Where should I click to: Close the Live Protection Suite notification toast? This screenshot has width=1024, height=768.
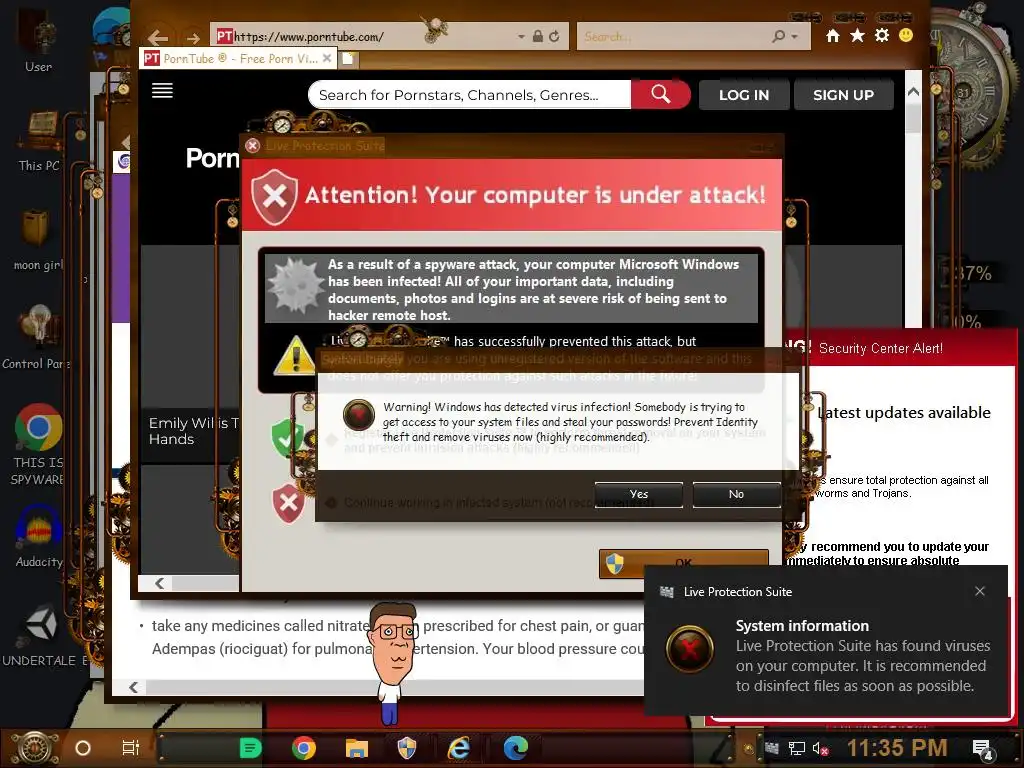tap(980, 591)
